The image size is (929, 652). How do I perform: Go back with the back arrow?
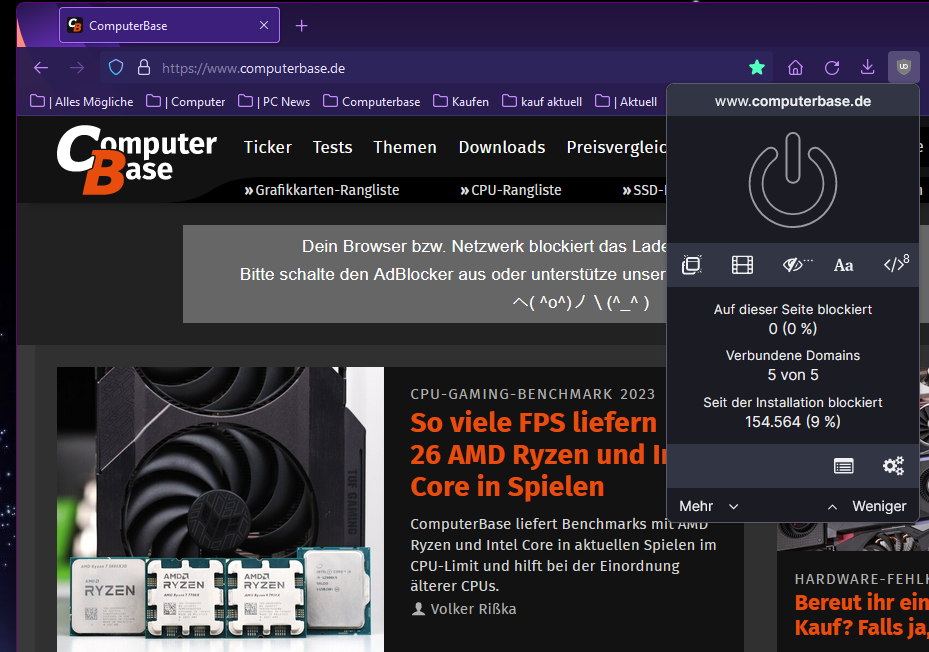point(41,68)
